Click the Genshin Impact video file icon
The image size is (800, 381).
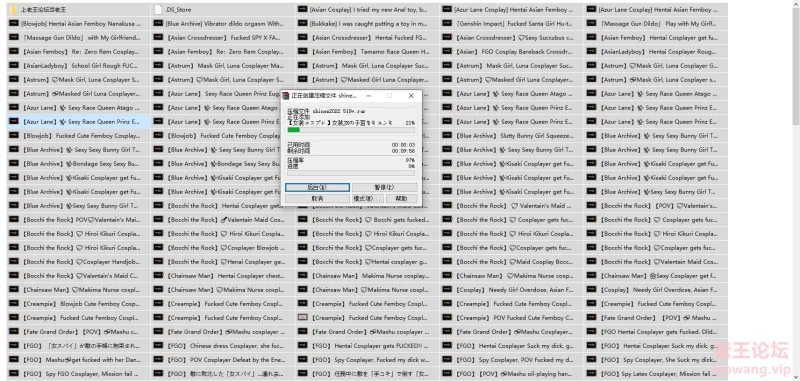[x=447, y=23]
